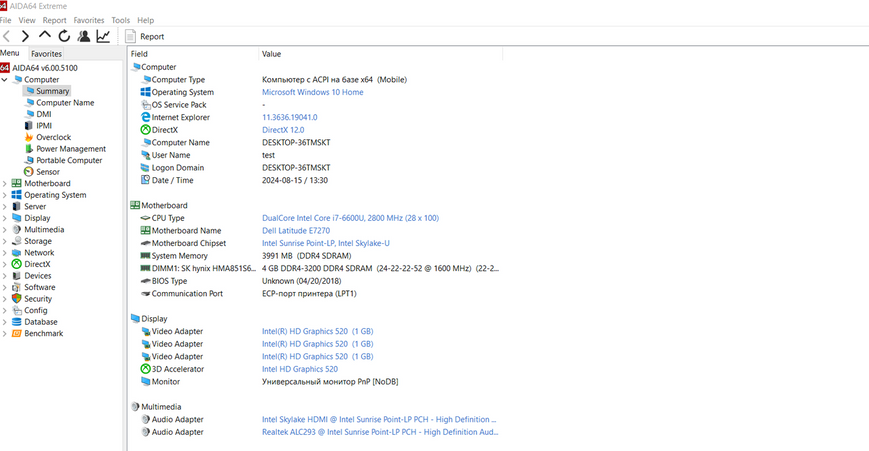Select the DESKTOP-36TMSKT Logon Domain value
The image size is (869, 451).
296,168
